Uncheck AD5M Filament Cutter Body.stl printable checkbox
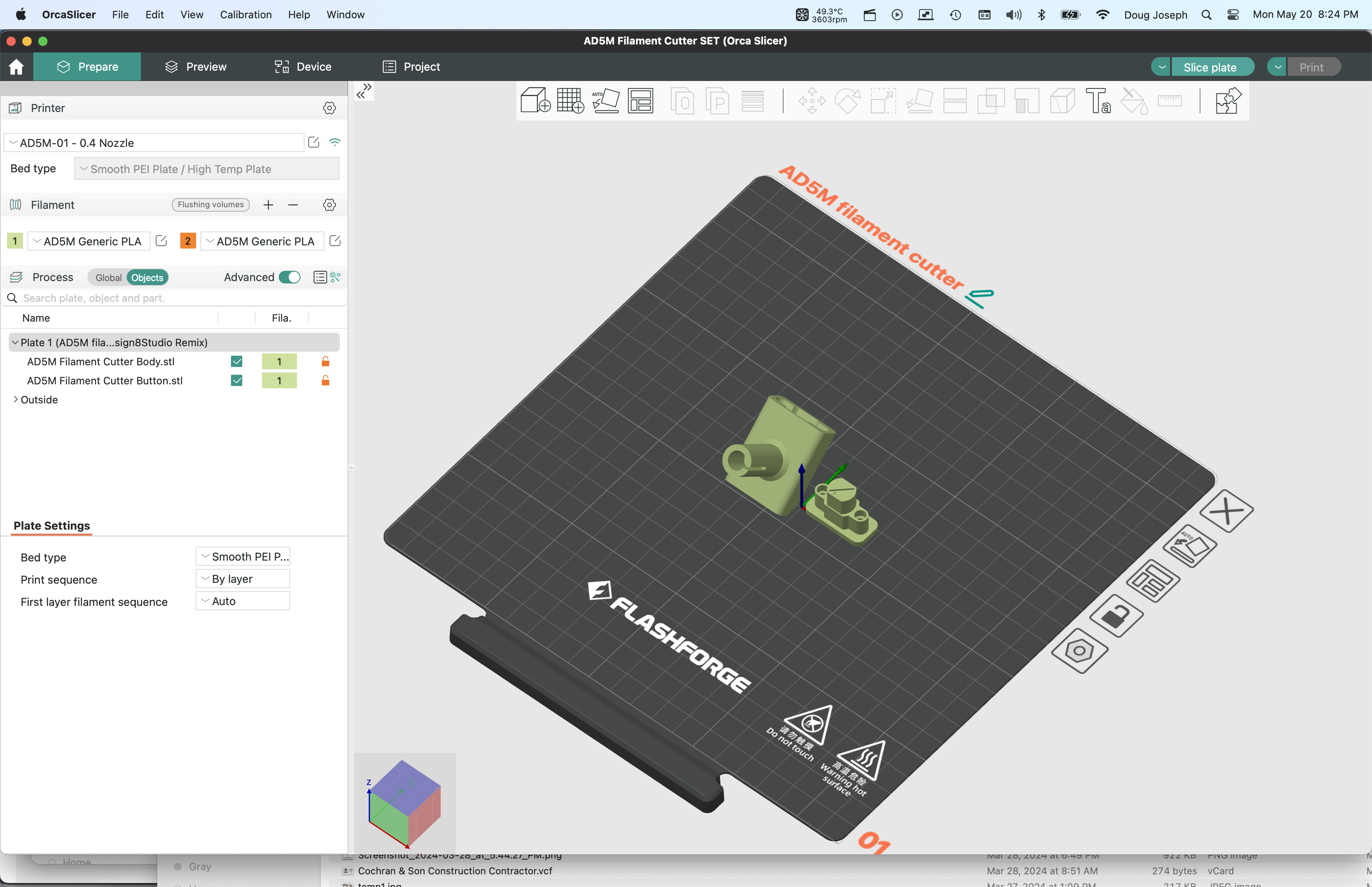 pyautogui.click(x=236, y=362)
